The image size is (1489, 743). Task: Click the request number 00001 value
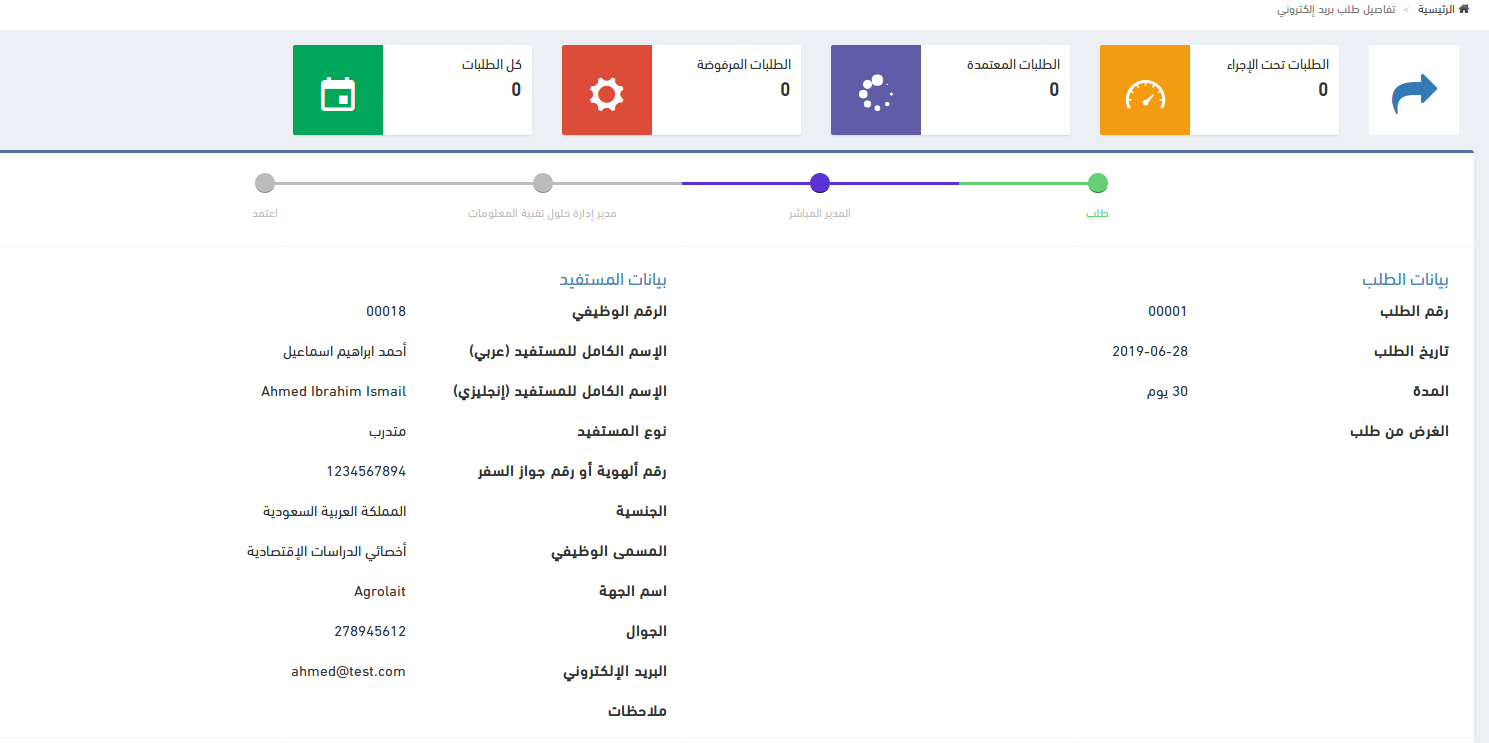click(1167, 312)
